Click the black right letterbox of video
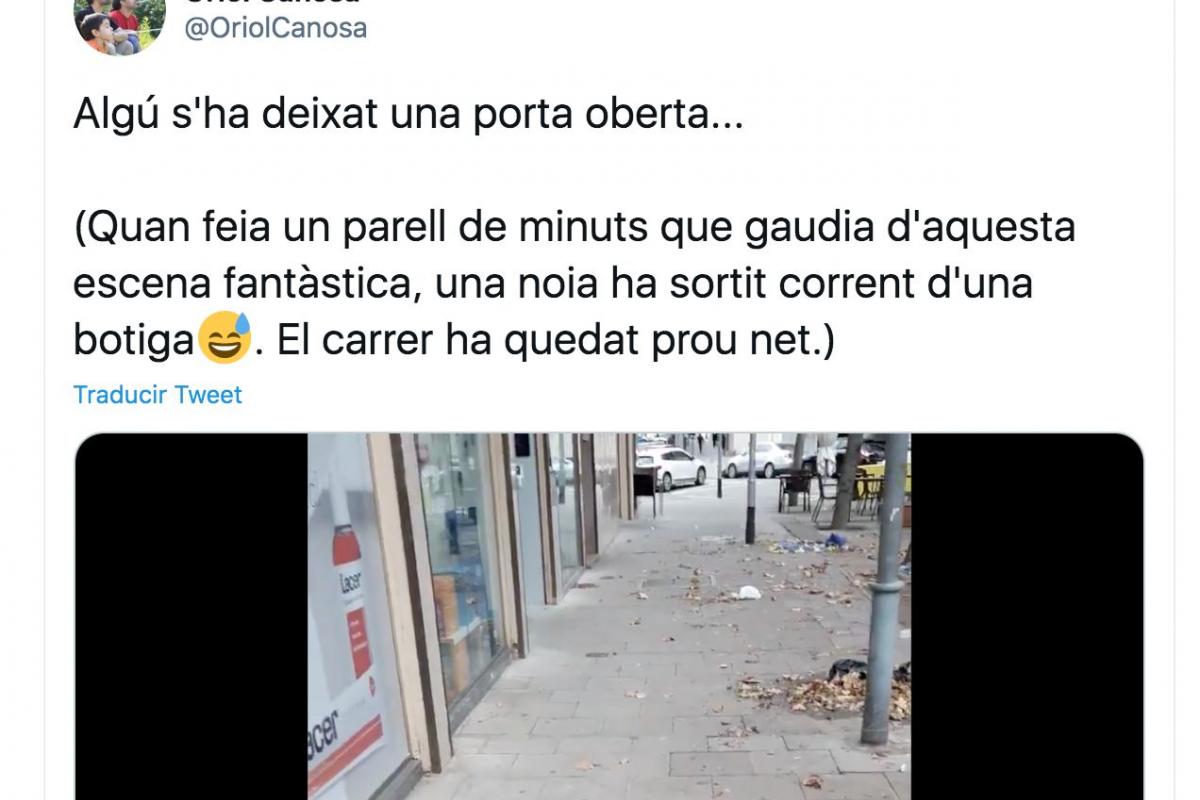 coord(1027,616)
